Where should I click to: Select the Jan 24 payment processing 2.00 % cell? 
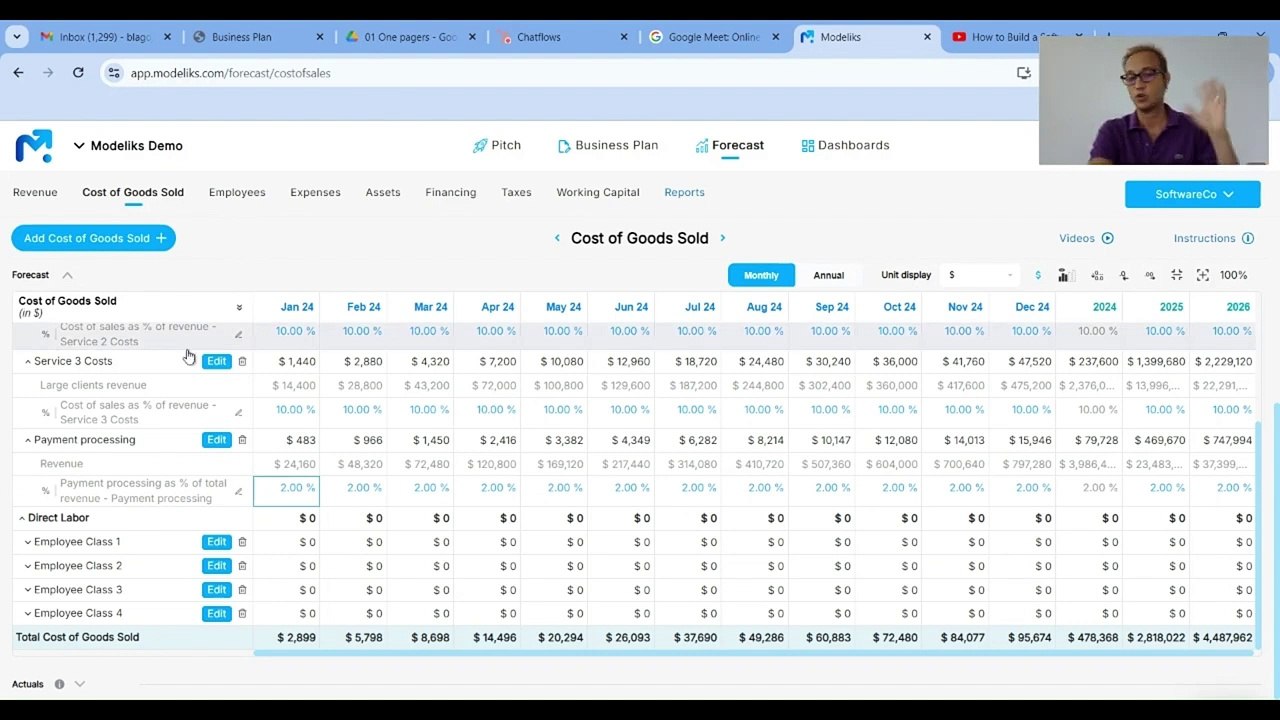(287, 491)
